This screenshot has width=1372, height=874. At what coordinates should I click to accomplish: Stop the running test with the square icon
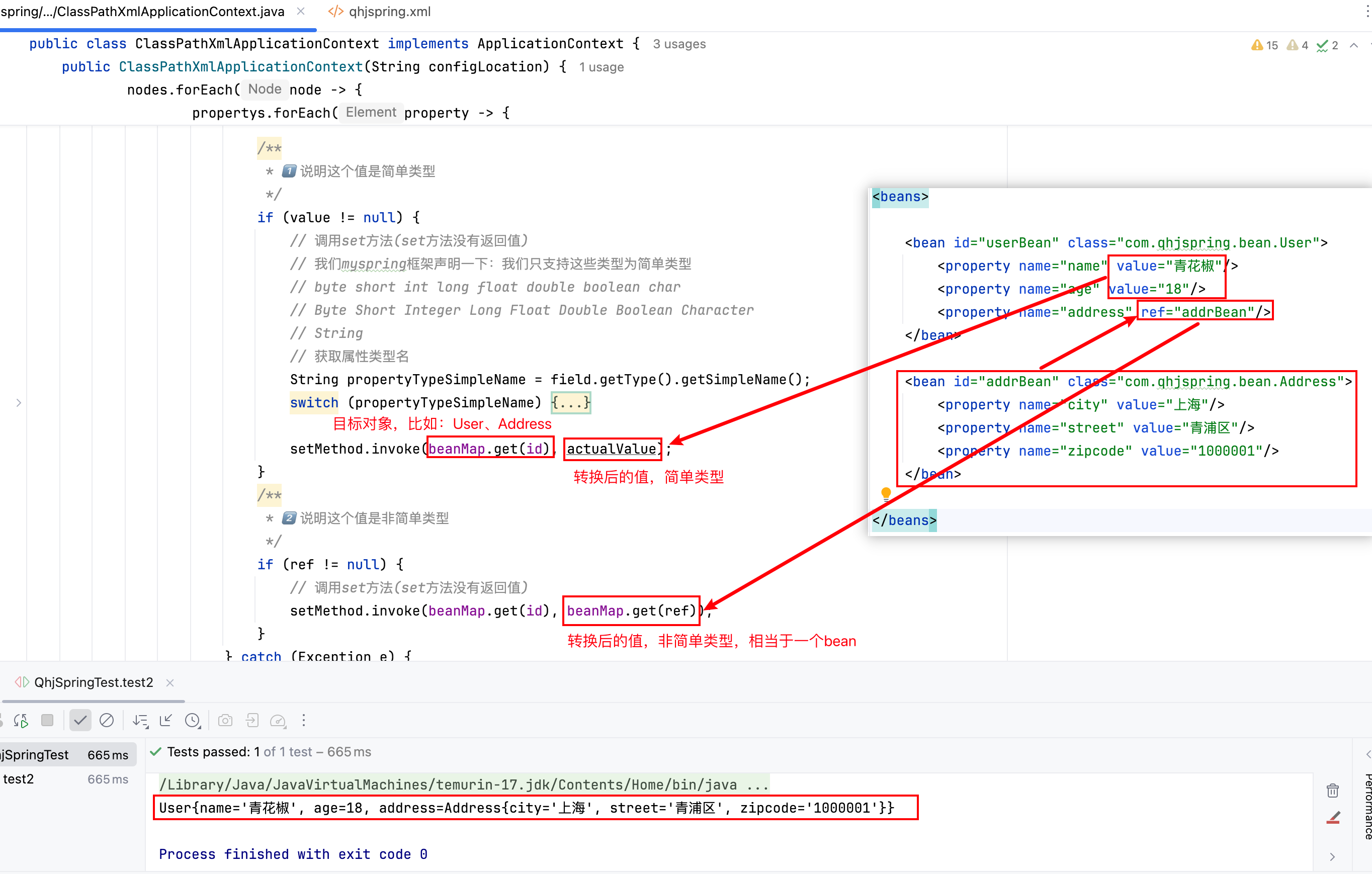coord(47,720)
